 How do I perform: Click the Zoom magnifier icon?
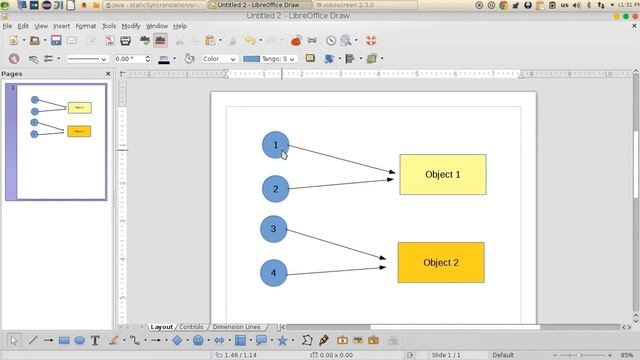(x=346, y=40)
